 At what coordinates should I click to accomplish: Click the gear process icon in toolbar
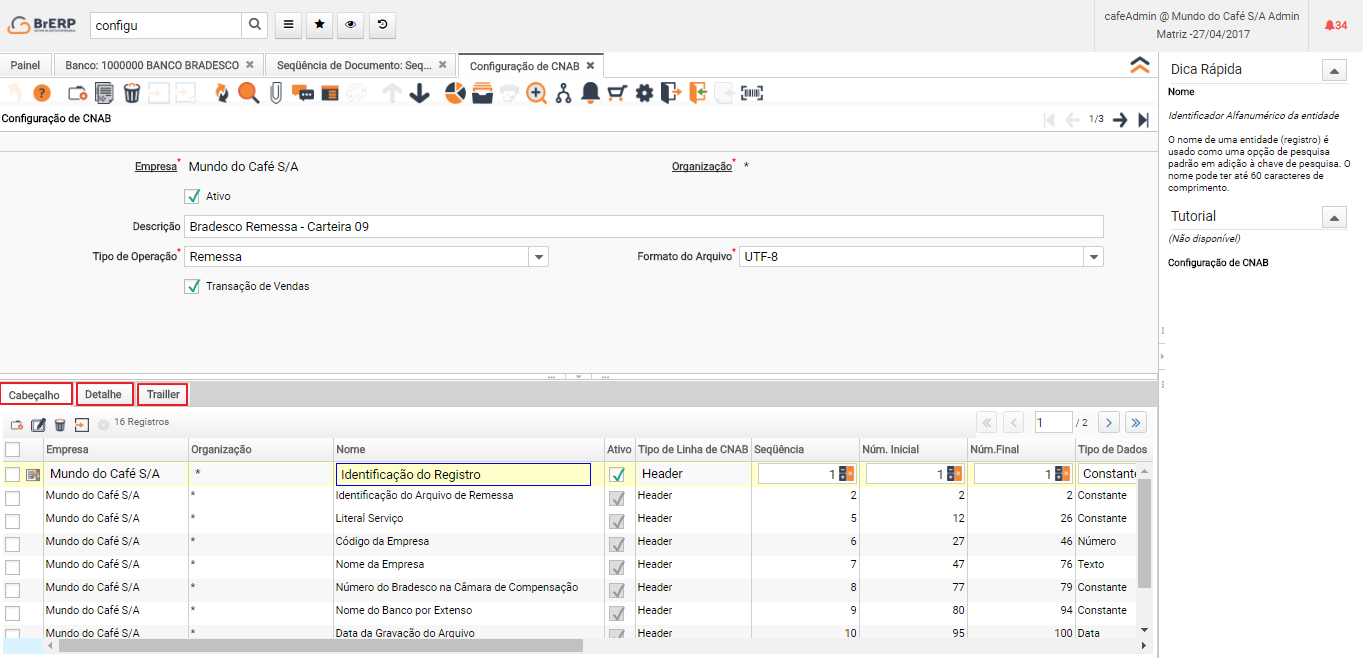coord(644,93)
